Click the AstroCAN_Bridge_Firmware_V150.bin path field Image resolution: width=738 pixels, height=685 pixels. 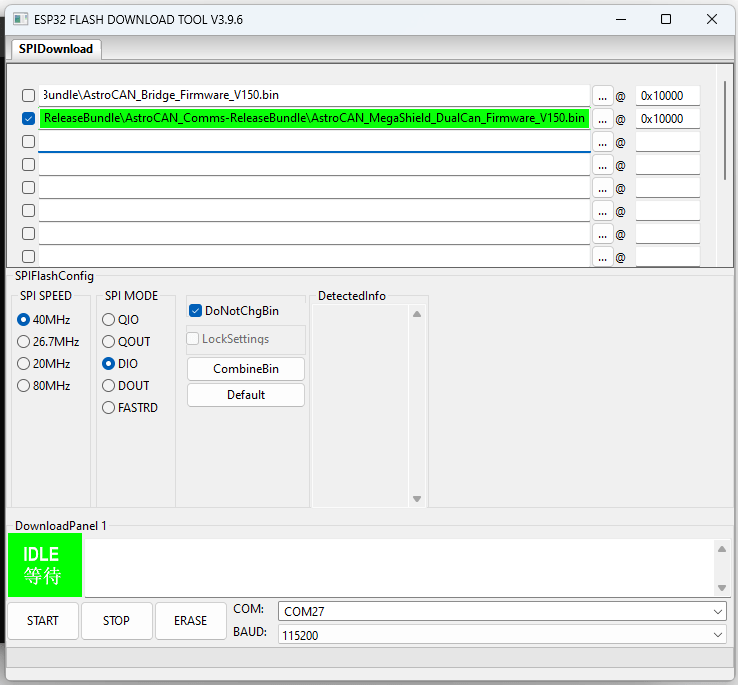tap(314, 96)
